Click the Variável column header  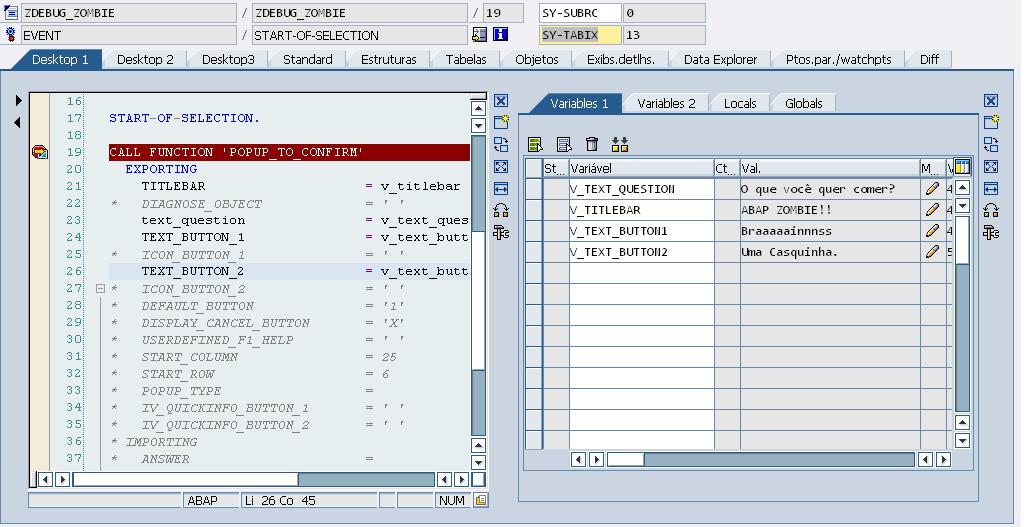640,168
